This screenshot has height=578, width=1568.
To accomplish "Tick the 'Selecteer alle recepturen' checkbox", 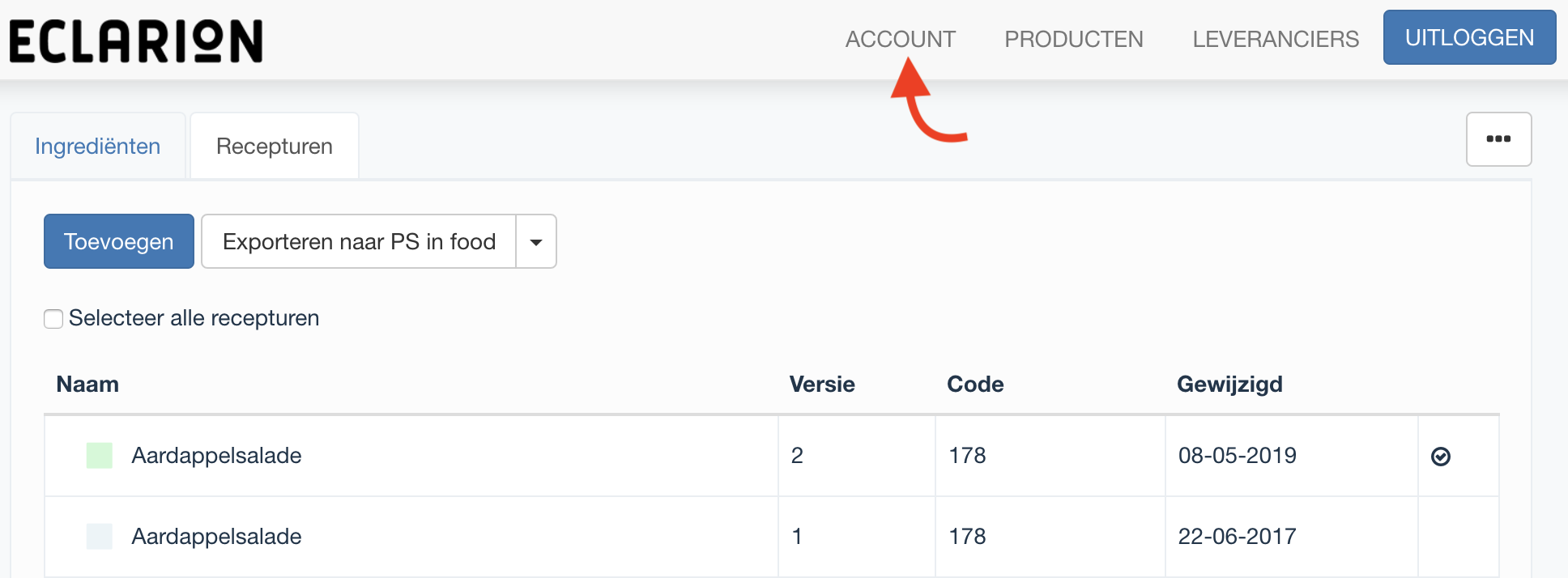I will [x=53, y=319].
